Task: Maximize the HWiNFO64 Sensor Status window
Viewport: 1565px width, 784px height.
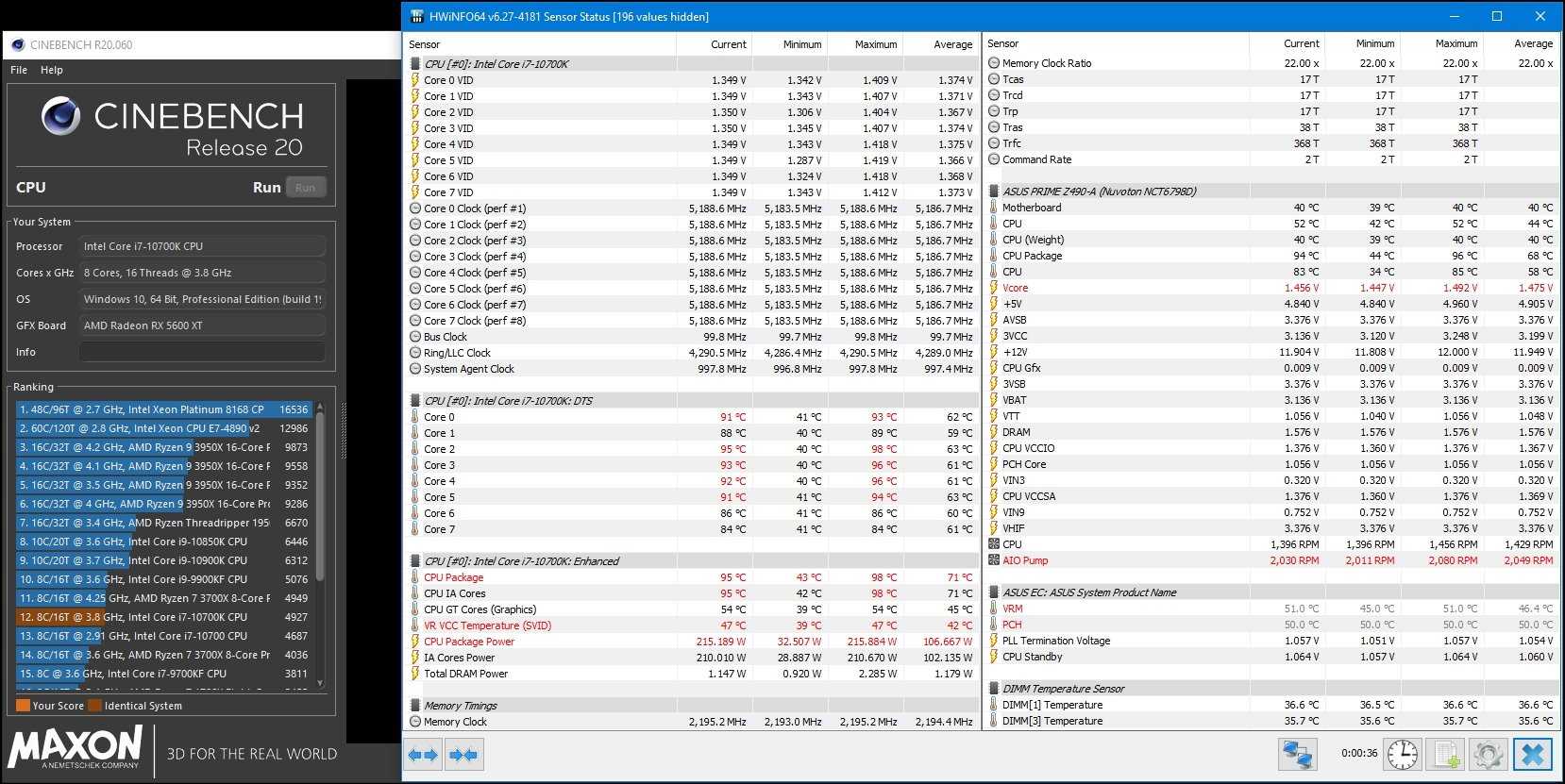Action: [1497, 16]
